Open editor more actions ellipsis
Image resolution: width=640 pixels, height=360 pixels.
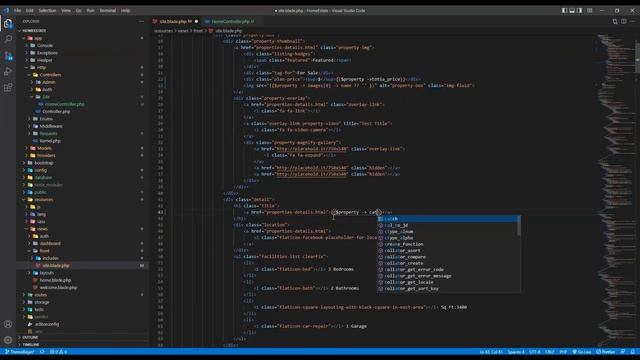coord(632,21)
